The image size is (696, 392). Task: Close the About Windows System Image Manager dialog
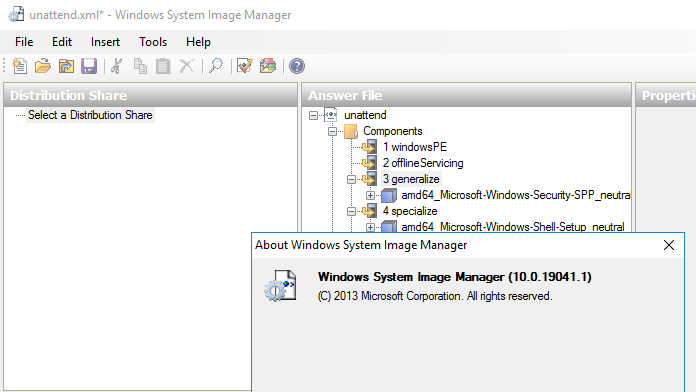669,245
